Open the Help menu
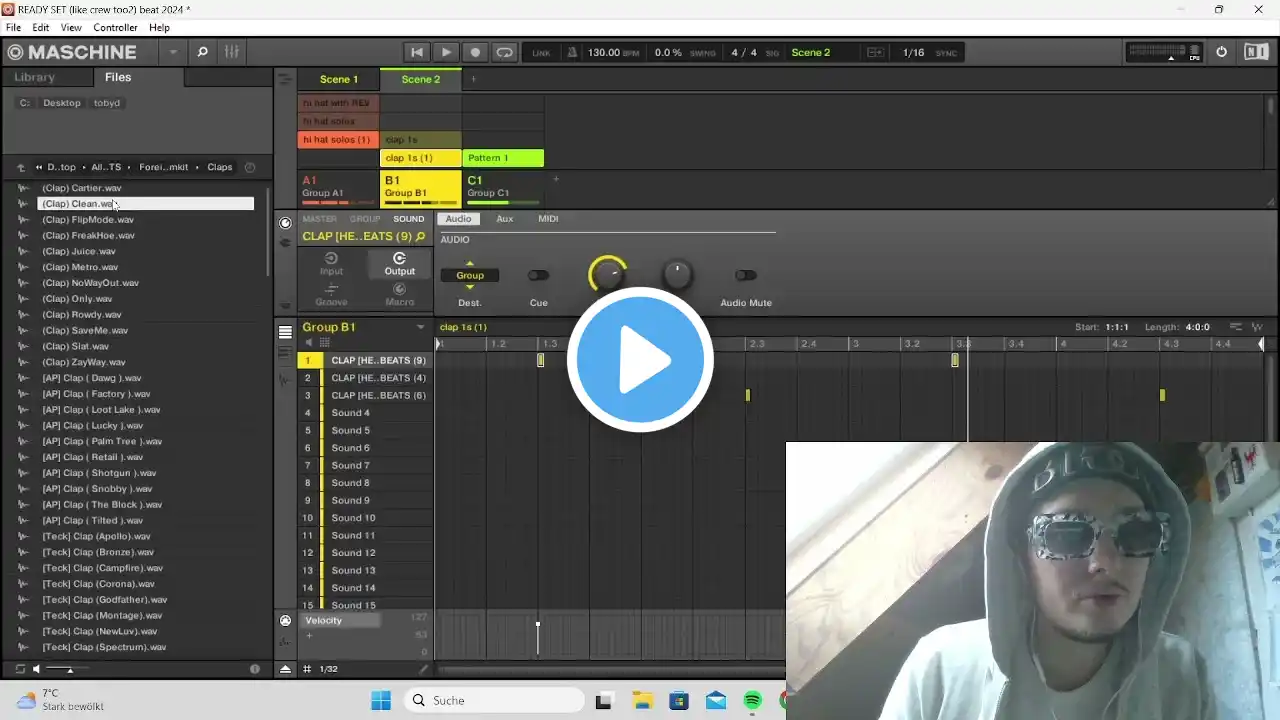Viewport: 1280px width, 720px height. click(x=160, y=28)
